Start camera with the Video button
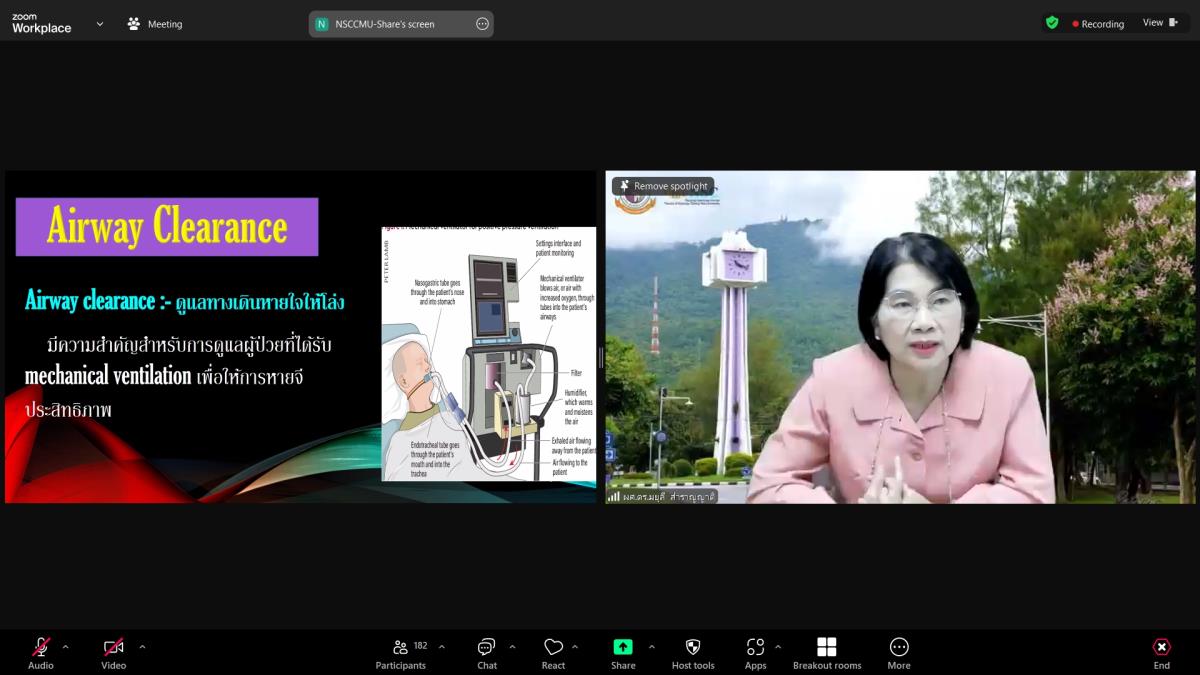 114,654
